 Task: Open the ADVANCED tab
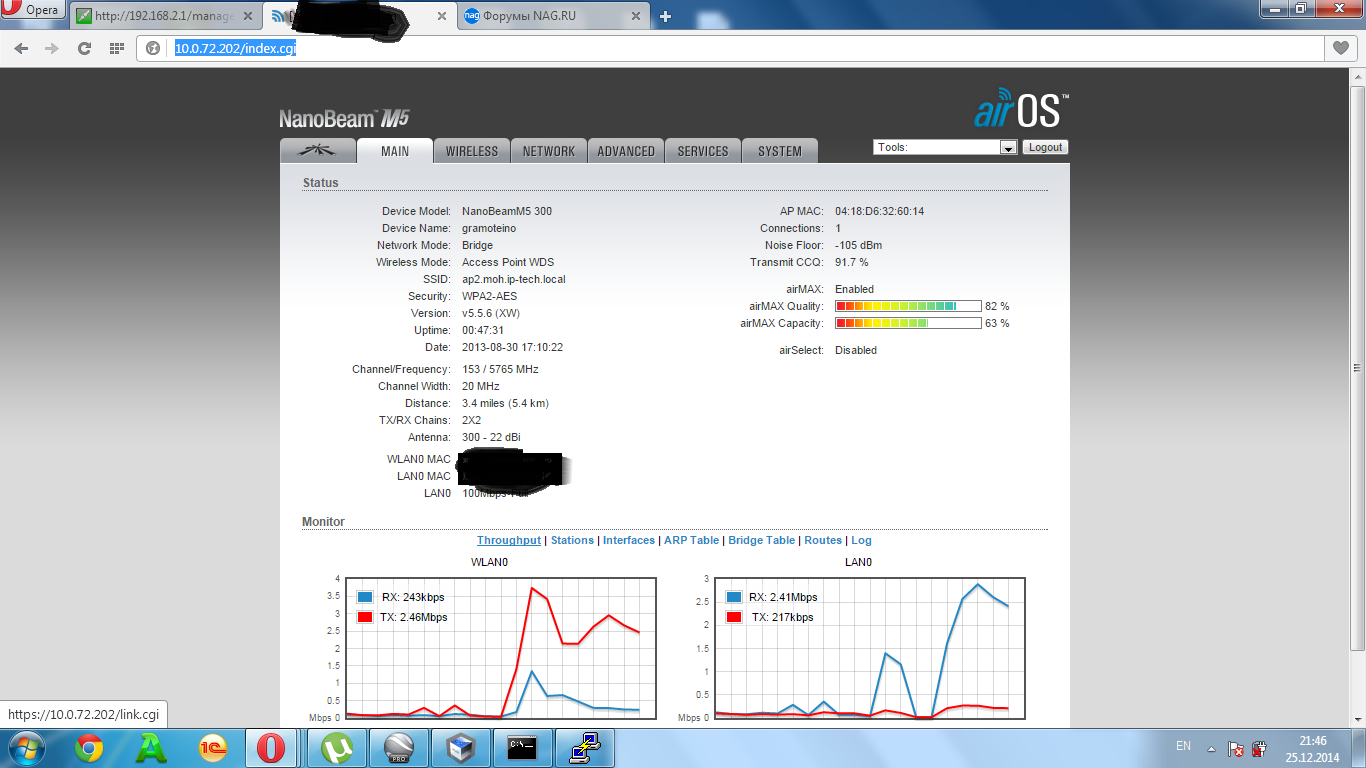626,151
